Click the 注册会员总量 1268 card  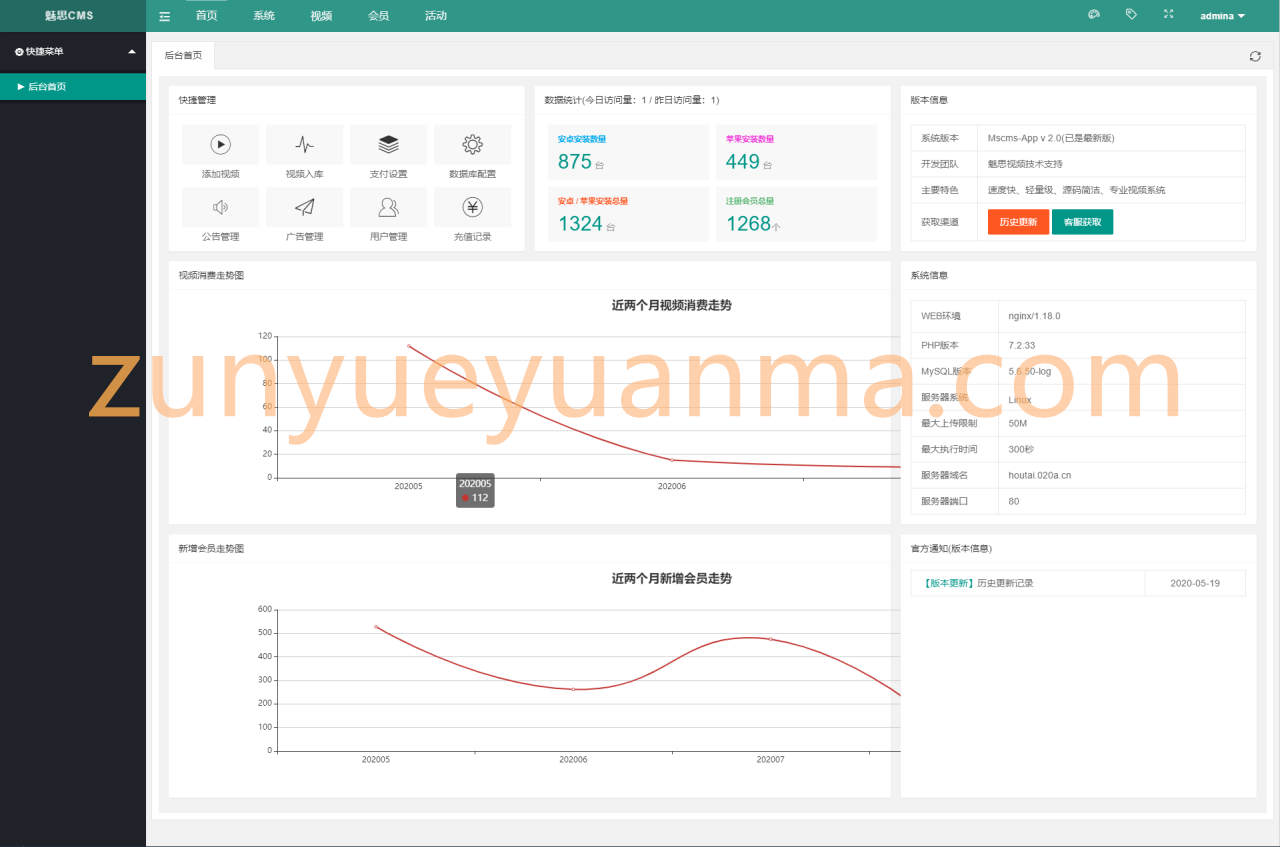click(x=796, y=214)
